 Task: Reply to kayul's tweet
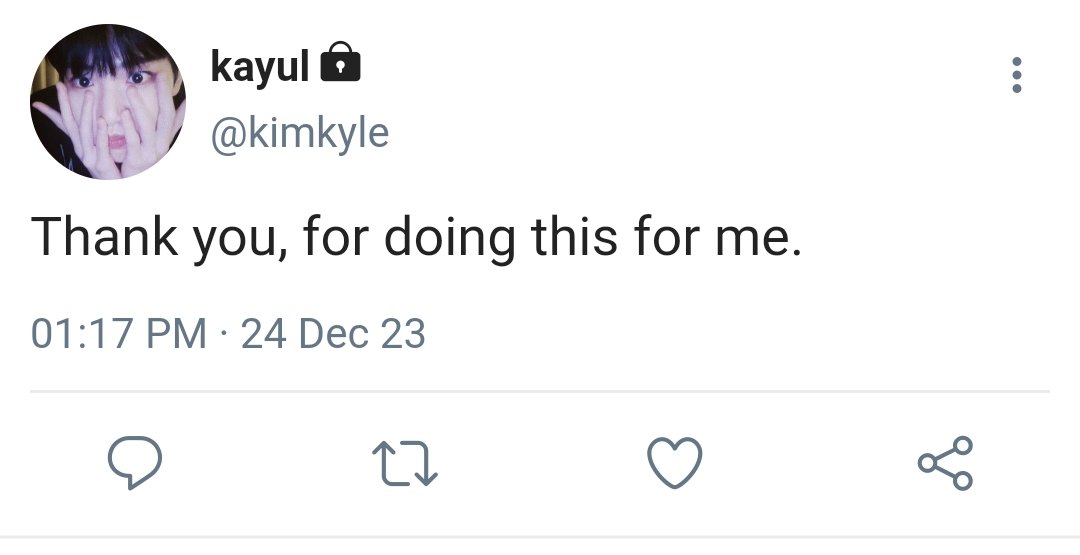pos(135,463)
